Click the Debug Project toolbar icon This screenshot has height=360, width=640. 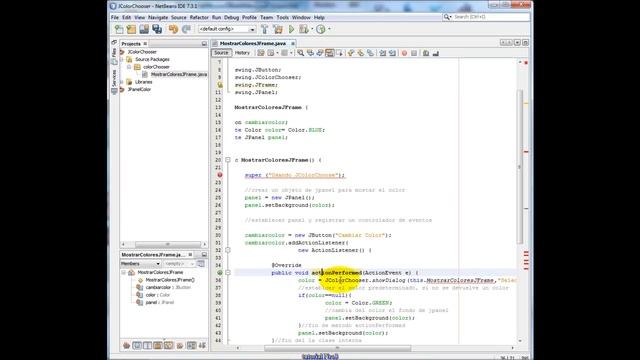point(303,29)
